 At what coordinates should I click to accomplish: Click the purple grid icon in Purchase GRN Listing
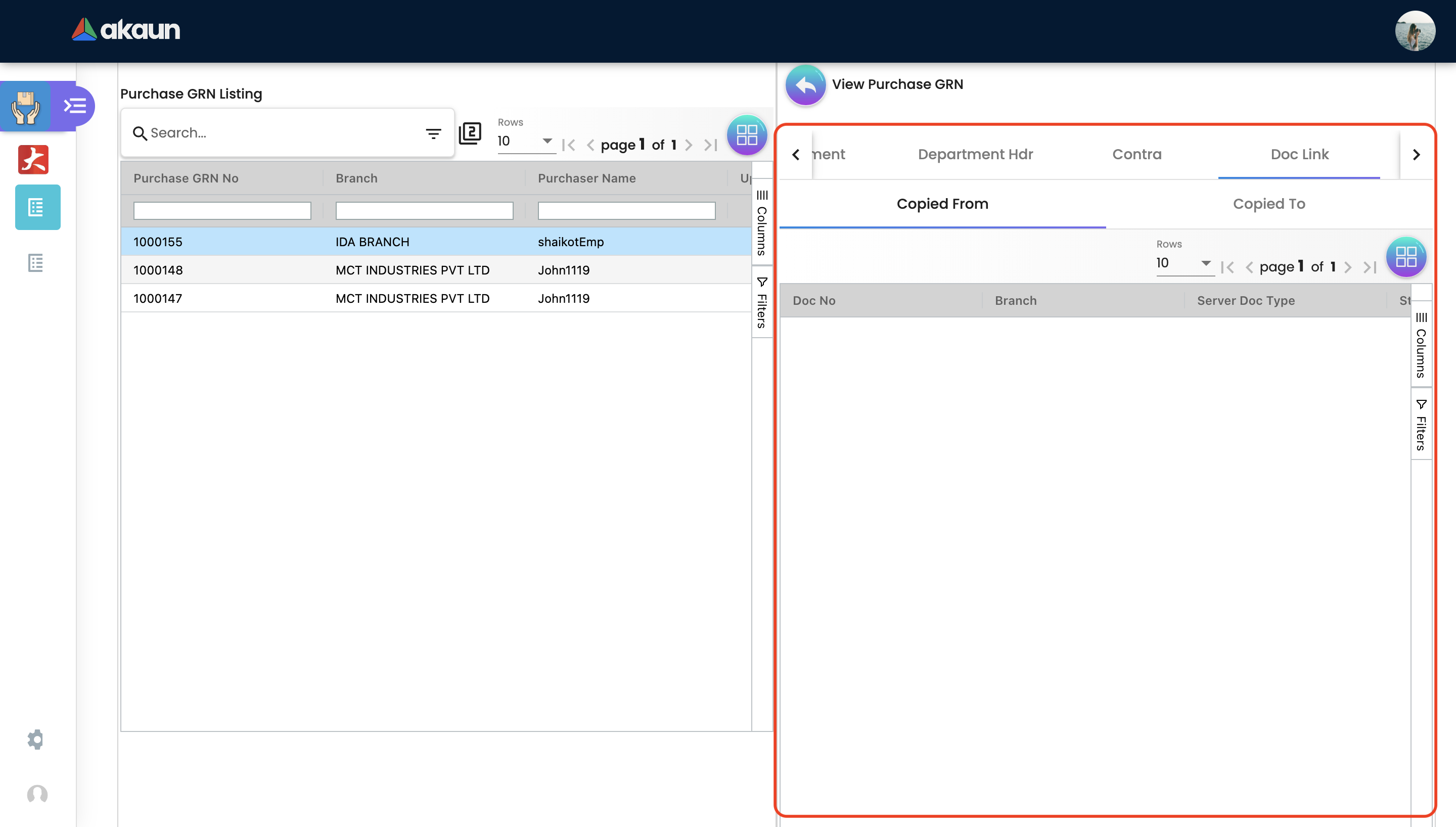746,135
